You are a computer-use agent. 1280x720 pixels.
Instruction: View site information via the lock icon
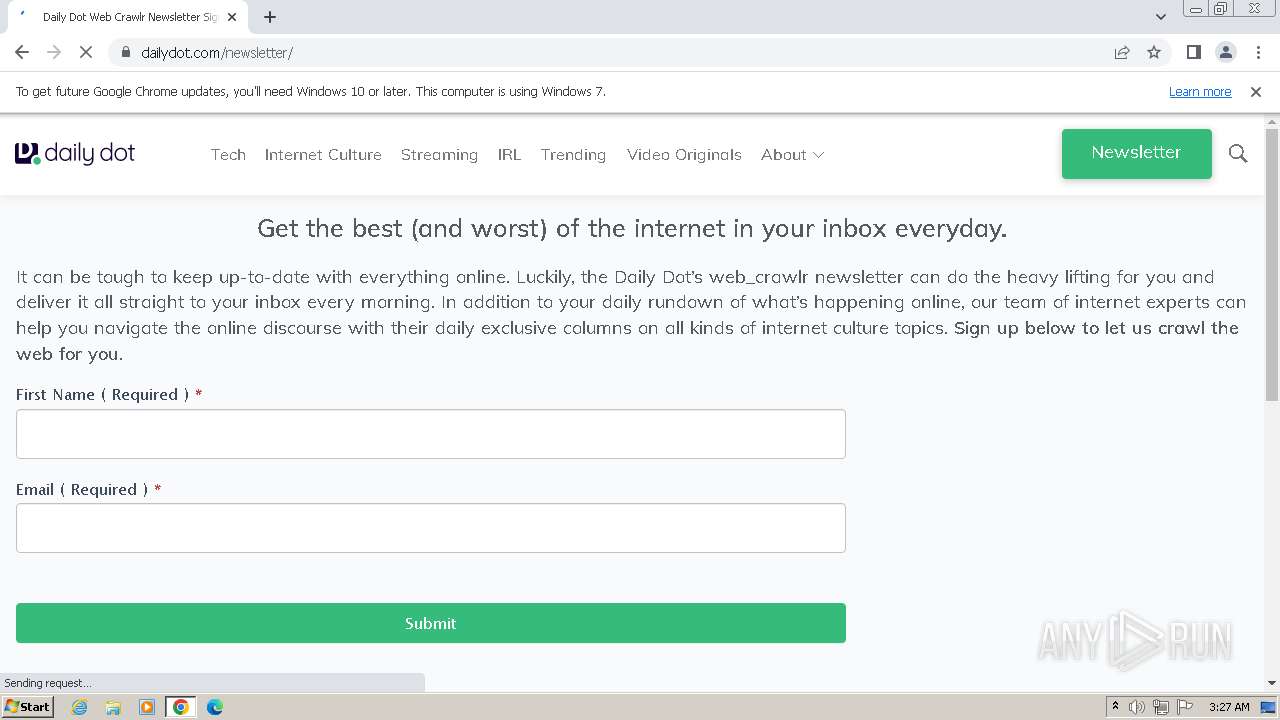pos(125,53)
